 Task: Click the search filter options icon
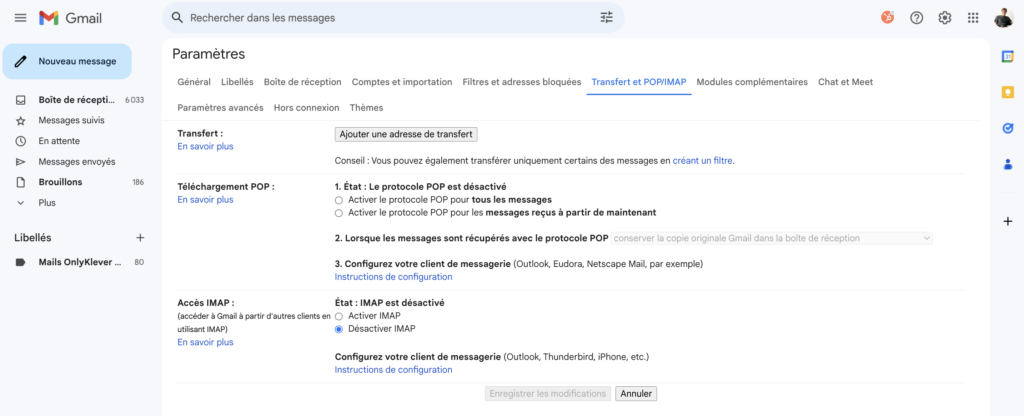(x=606, y=18)
